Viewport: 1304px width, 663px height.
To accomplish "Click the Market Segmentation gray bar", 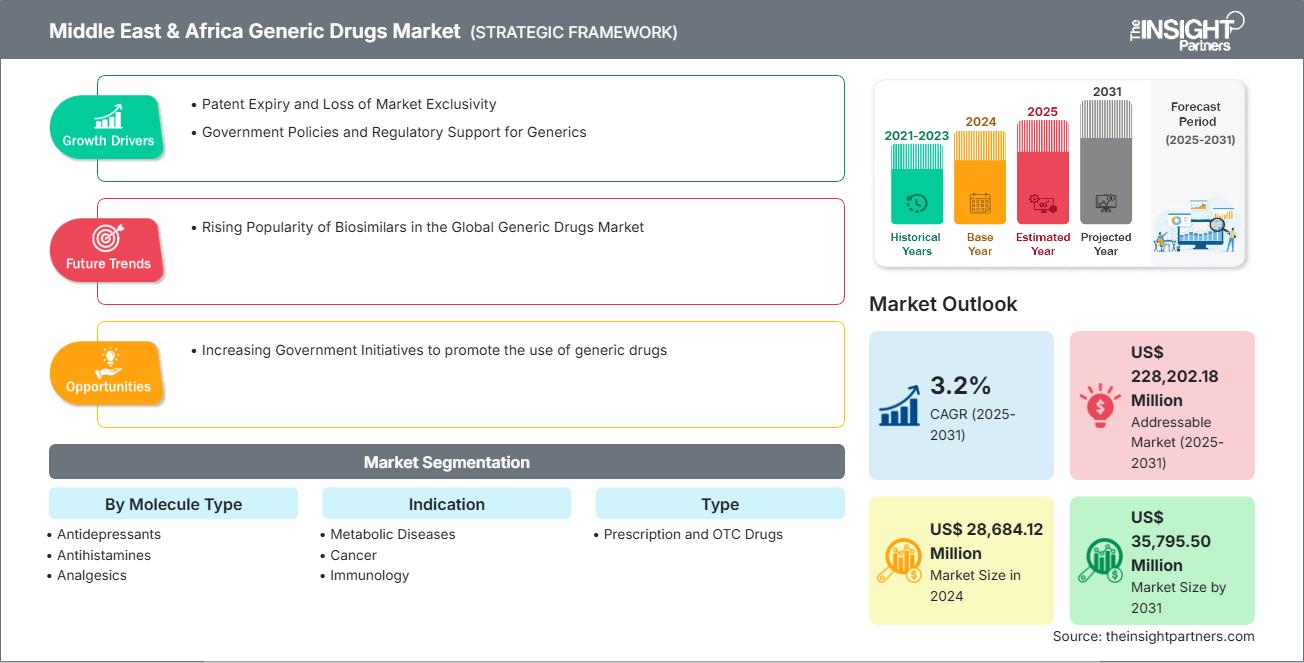I will point(446,462).
